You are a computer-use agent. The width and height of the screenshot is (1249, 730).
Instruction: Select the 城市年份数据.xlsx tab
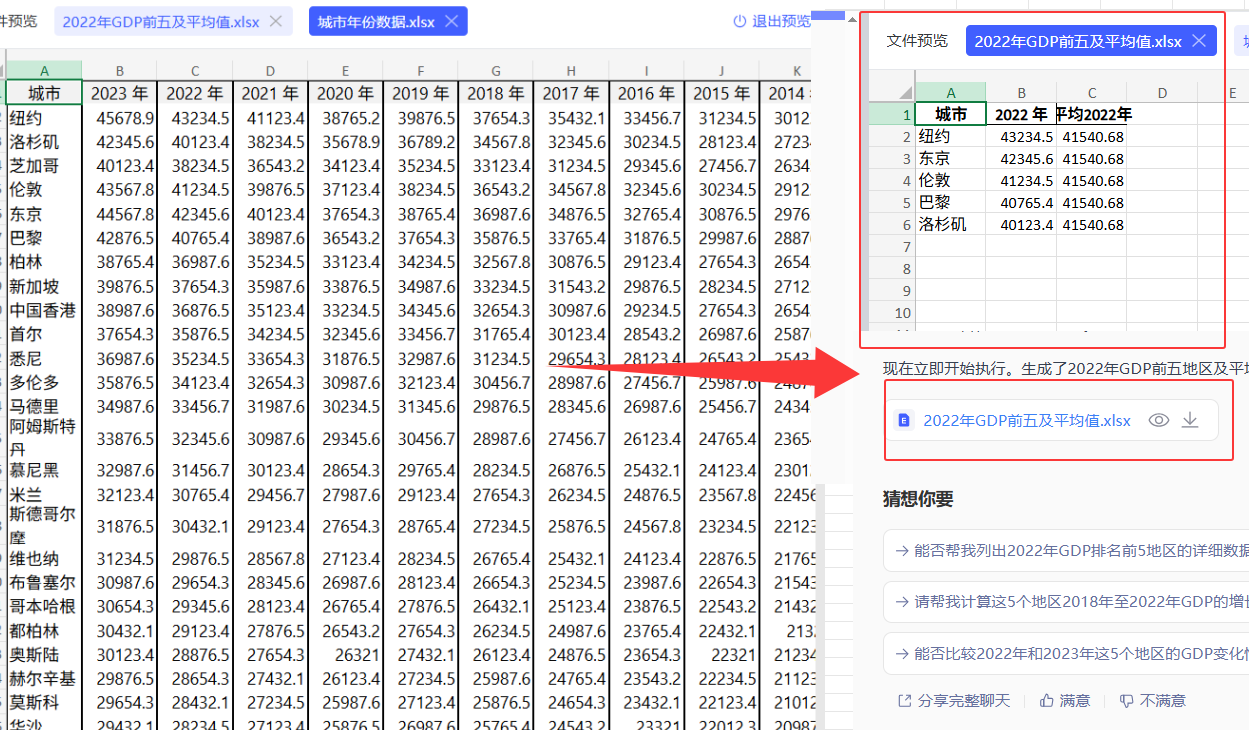click(376, 21)
